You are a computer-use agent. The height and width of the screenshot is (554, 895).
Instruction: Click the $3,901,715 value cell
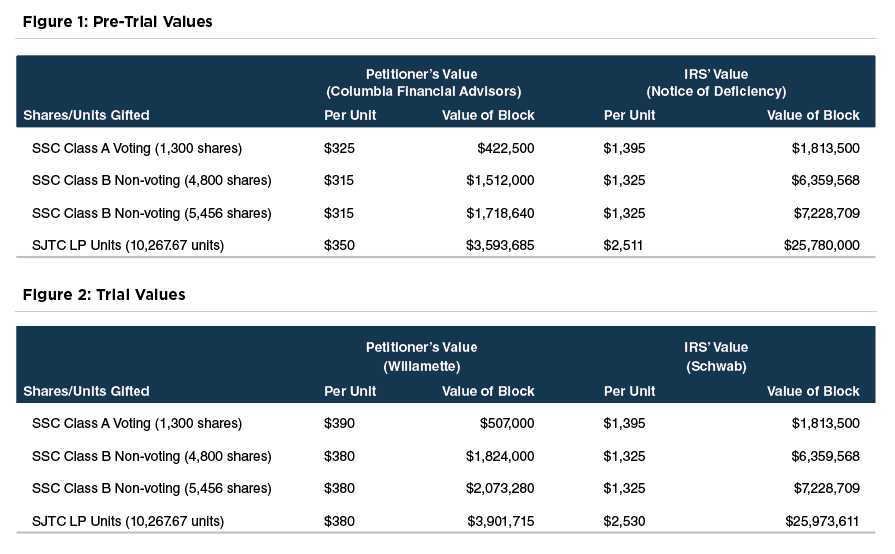coord(500,521)
